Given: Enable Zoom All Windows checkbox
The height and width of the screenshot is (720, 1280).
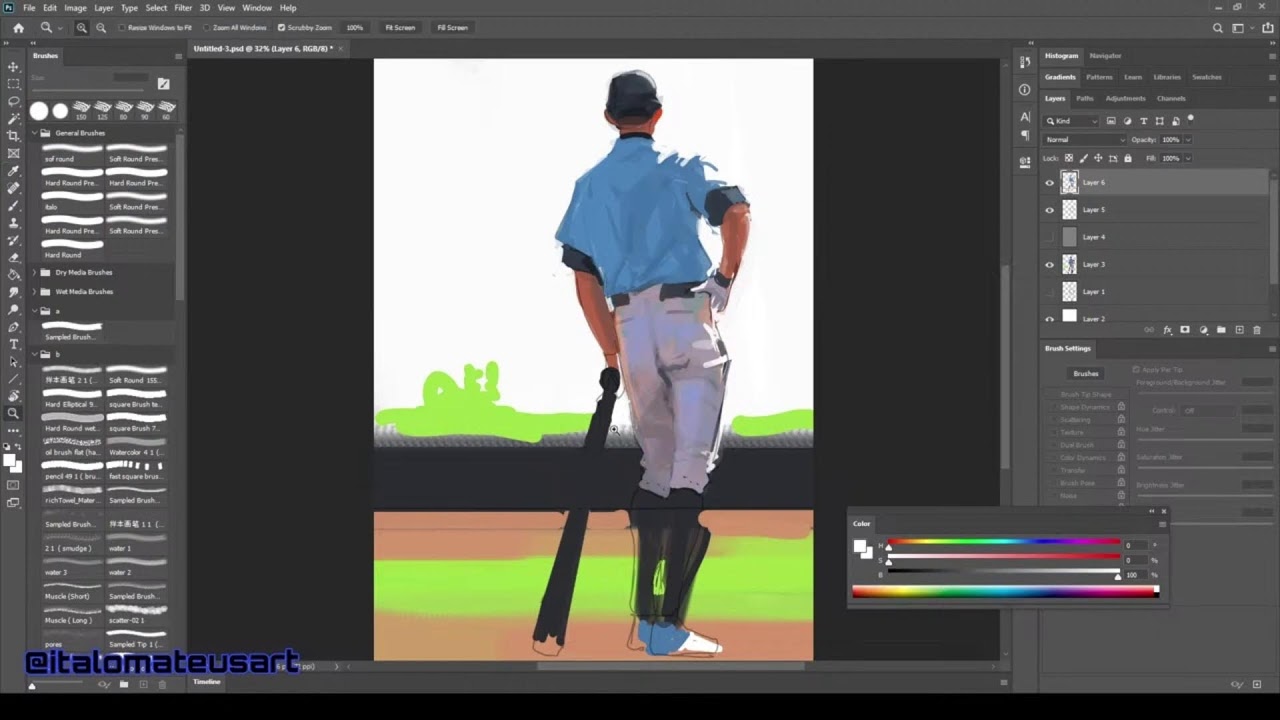Looking at the screenshot, I should click(206, 28).
